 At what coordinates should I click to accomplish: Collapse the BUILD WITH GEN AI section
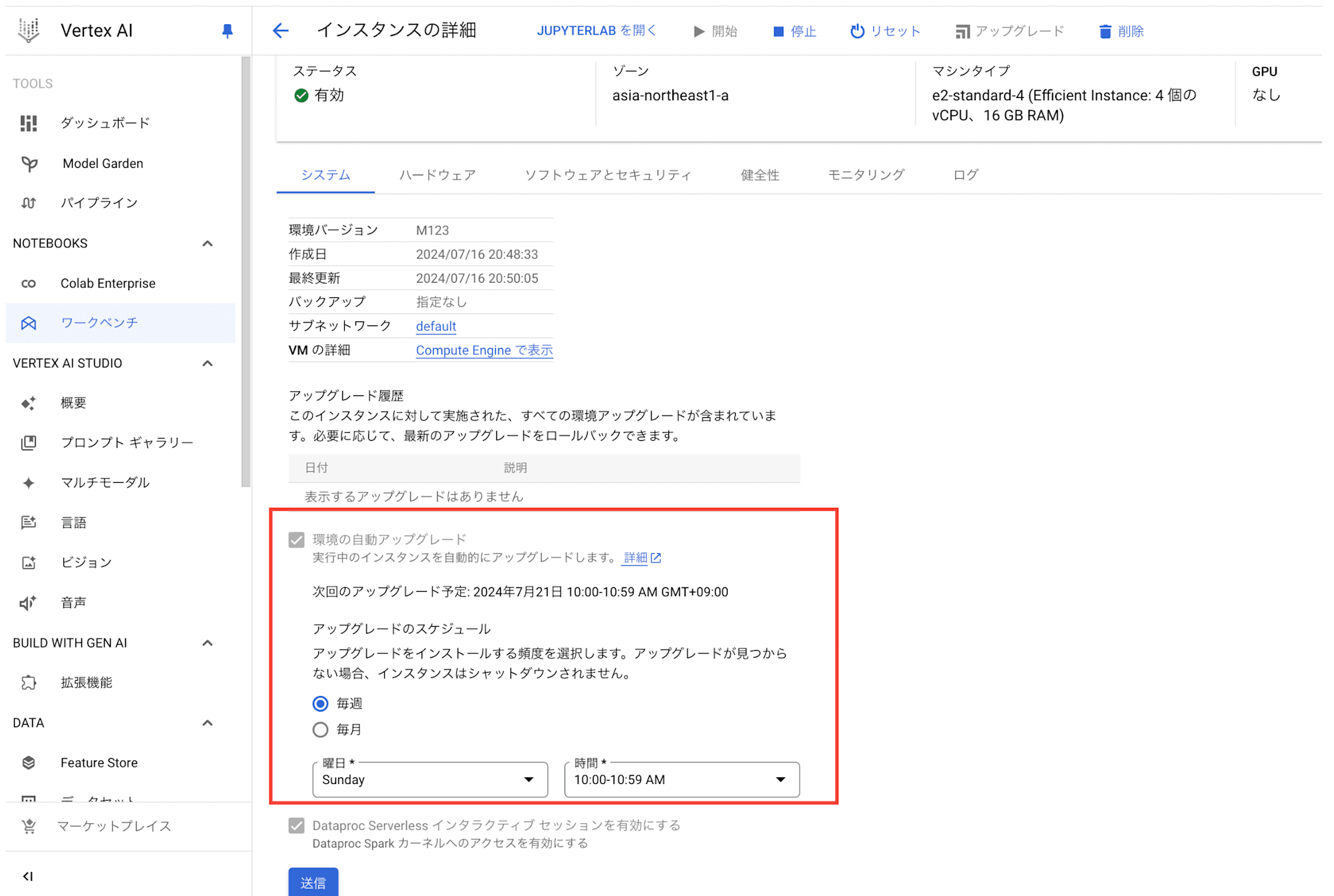point(207,643)
